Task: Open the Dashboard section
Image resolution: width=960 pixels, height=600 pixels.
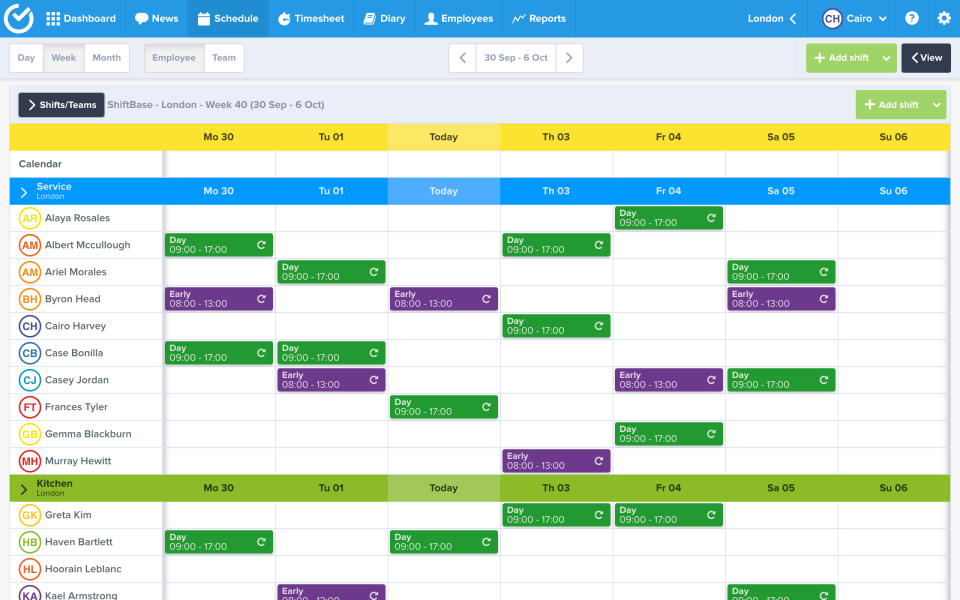Action: (x=80, y=17)
